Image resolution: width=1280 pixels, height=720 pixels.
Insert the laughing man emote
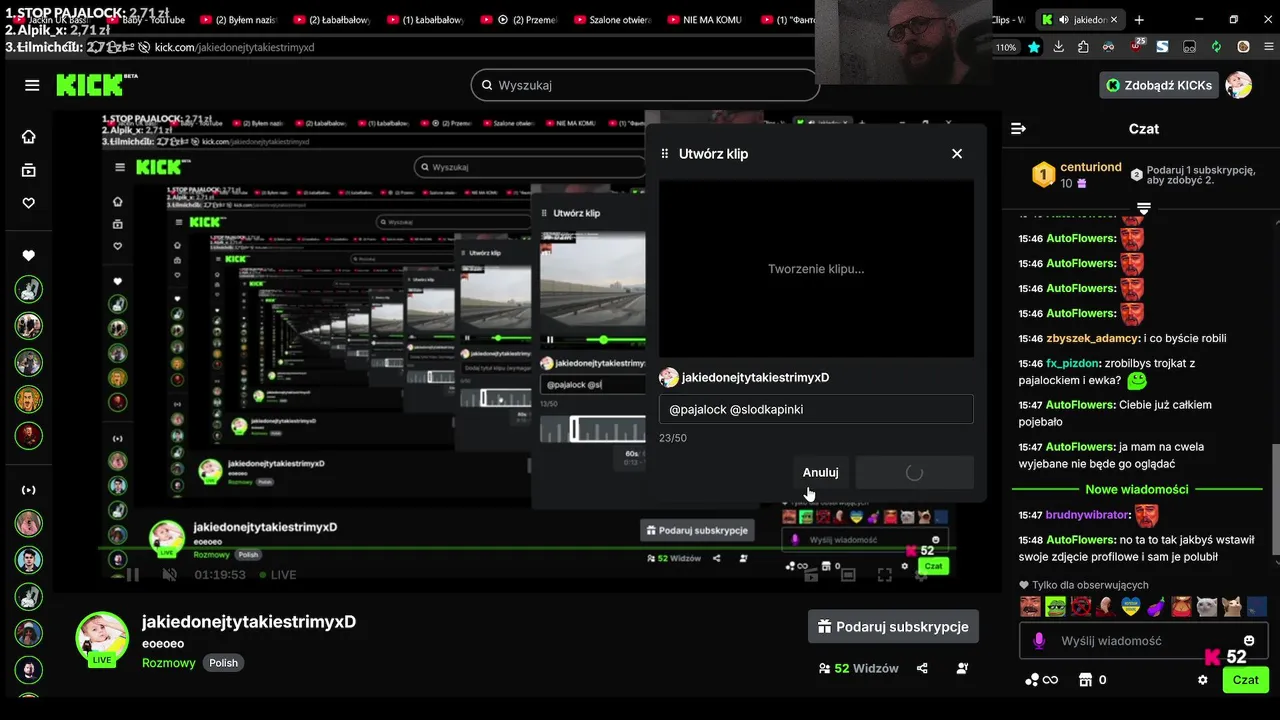coord(1030,606)
